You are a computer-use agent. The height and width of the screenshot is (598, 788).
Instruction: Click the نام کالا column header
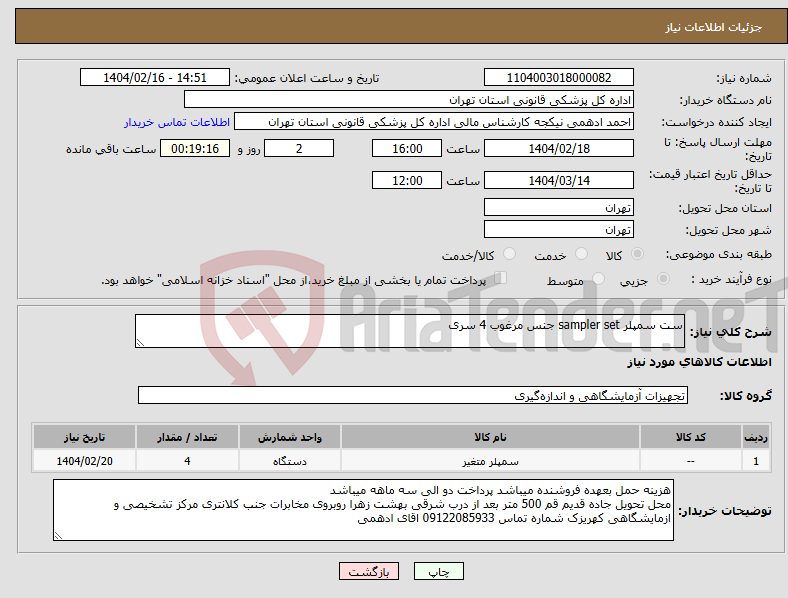click(490, 437)
